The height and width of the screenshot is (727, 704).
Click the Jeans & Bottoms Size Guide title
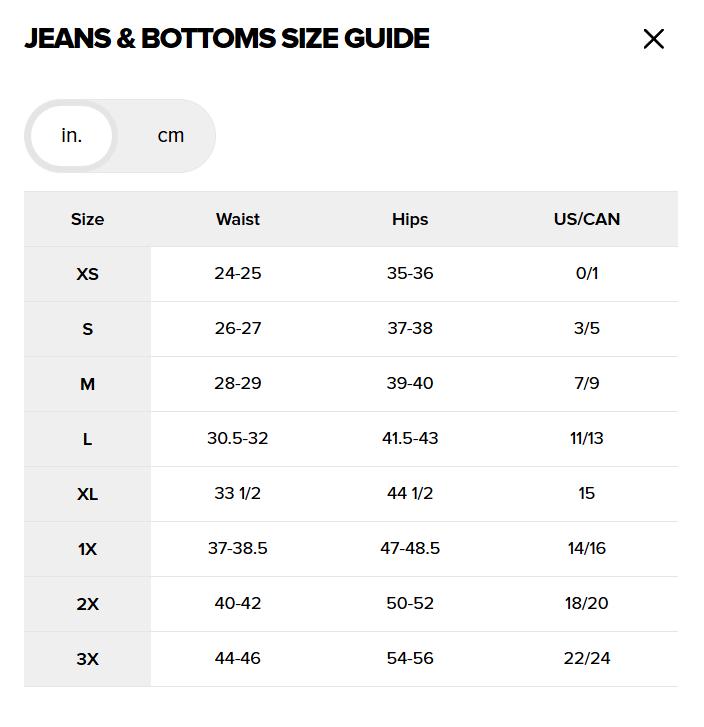point(227,39)
